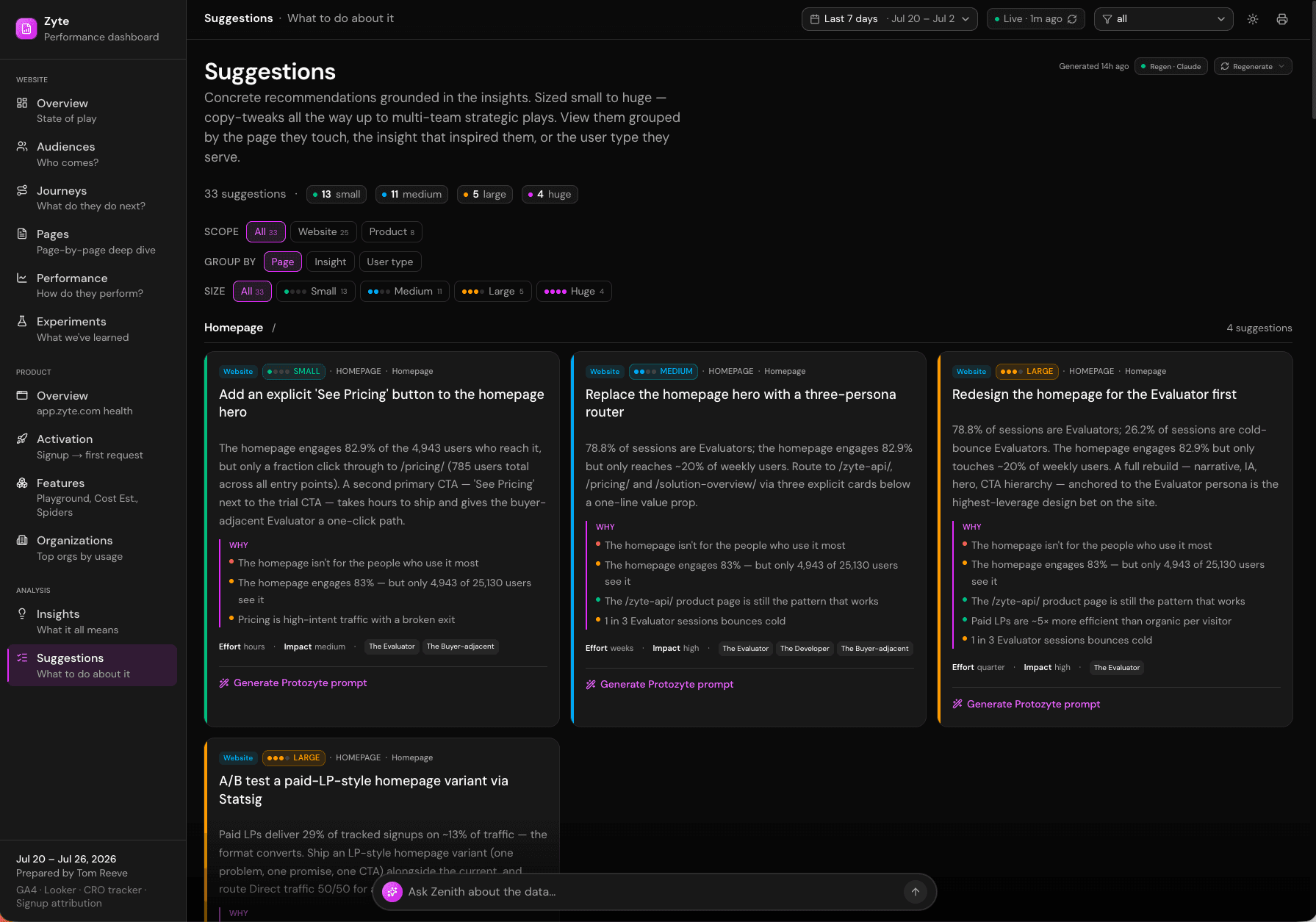
Task: Expand the Regenerate dropdown chevron
Action: pos(1281,66)
